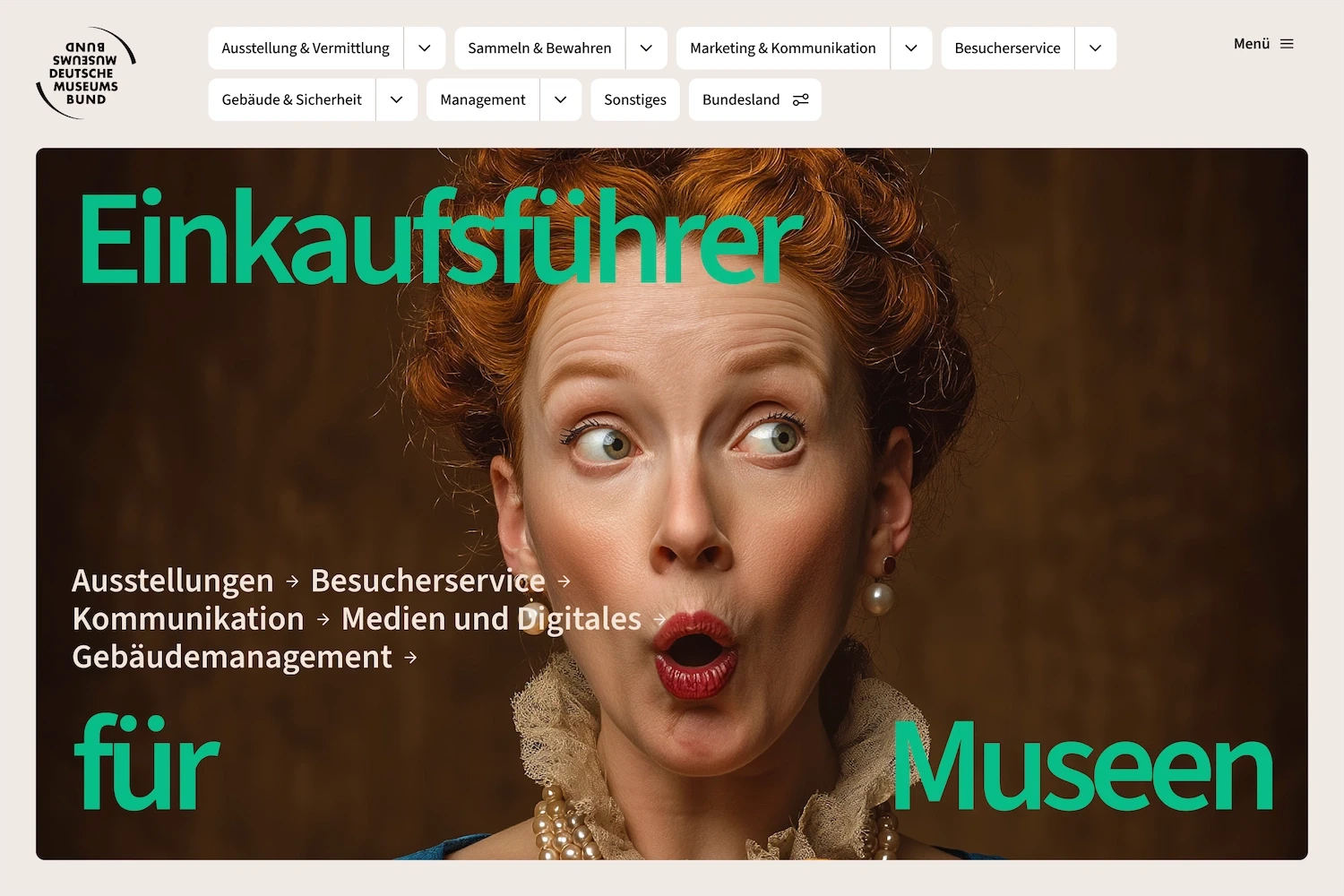Image resolution: width=1344 pixels, height=896 pixels.
Task: Click the arrow beside Besucherservice hero link
Action: 564,582
